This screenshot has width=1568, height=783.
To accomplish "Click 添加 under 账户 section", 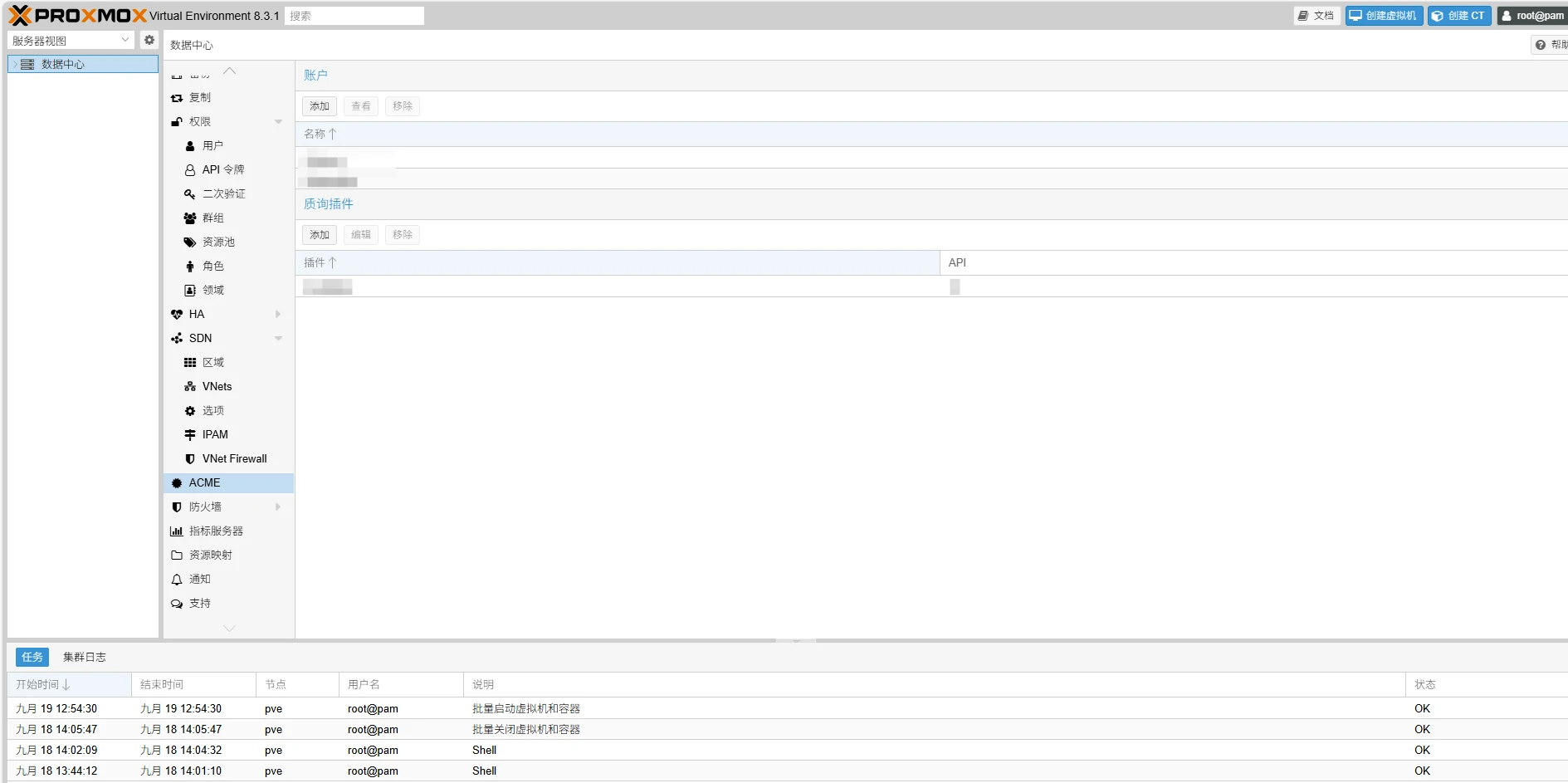I will pyautogui.click(x=320, y=106).
